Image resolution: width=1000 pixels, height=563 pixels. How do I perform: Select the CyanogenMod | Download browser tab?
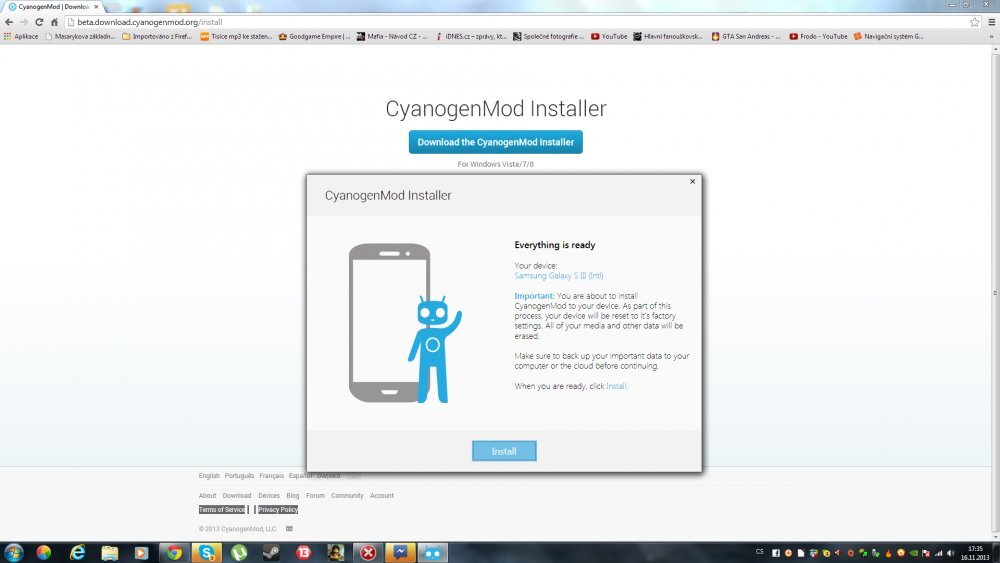coord(54,6)
